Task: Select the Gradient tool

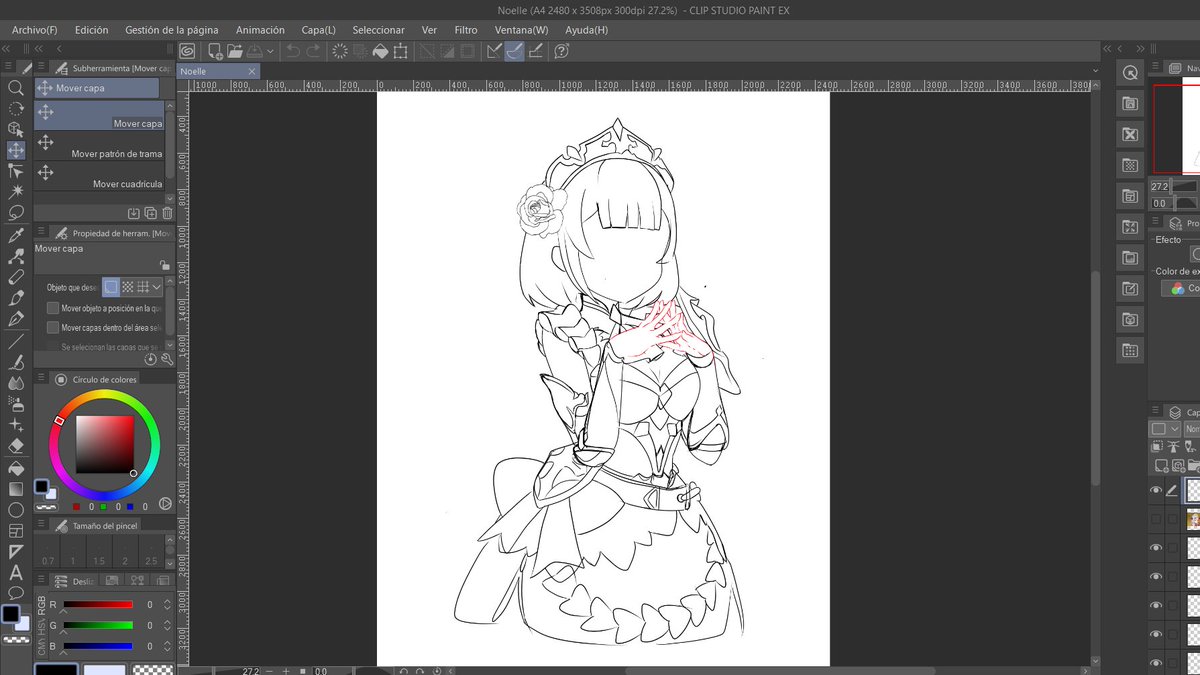Action: point(16,489)
